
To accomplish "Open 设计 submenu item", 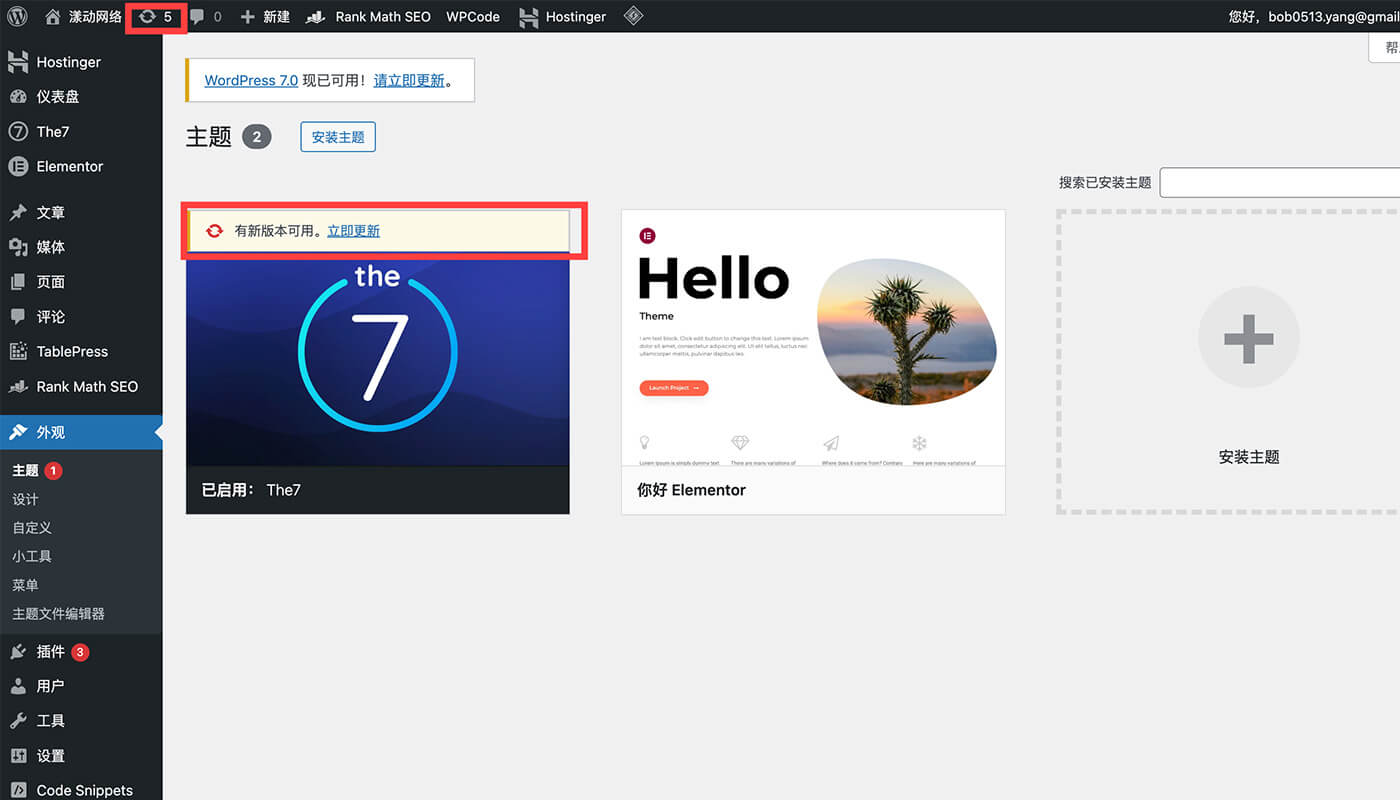I will coord(25,499).
